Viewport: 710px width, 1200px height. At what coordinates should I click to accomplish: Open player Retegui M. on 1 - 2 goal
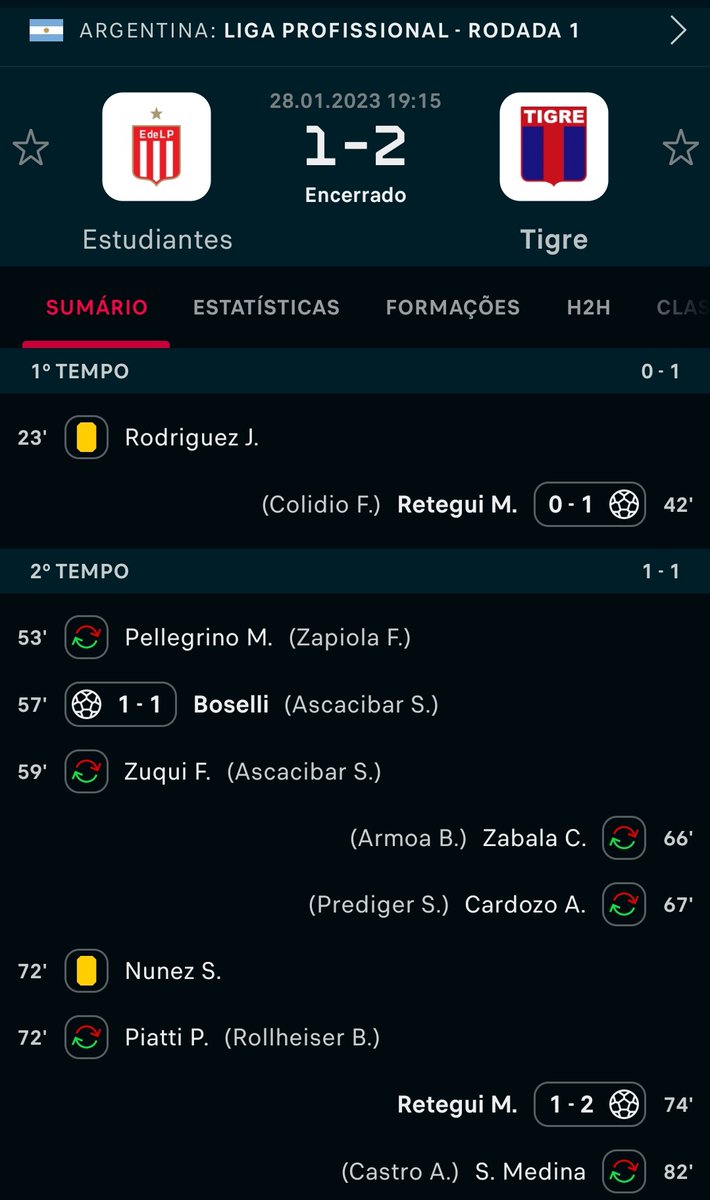click(x=457, y=1104)
